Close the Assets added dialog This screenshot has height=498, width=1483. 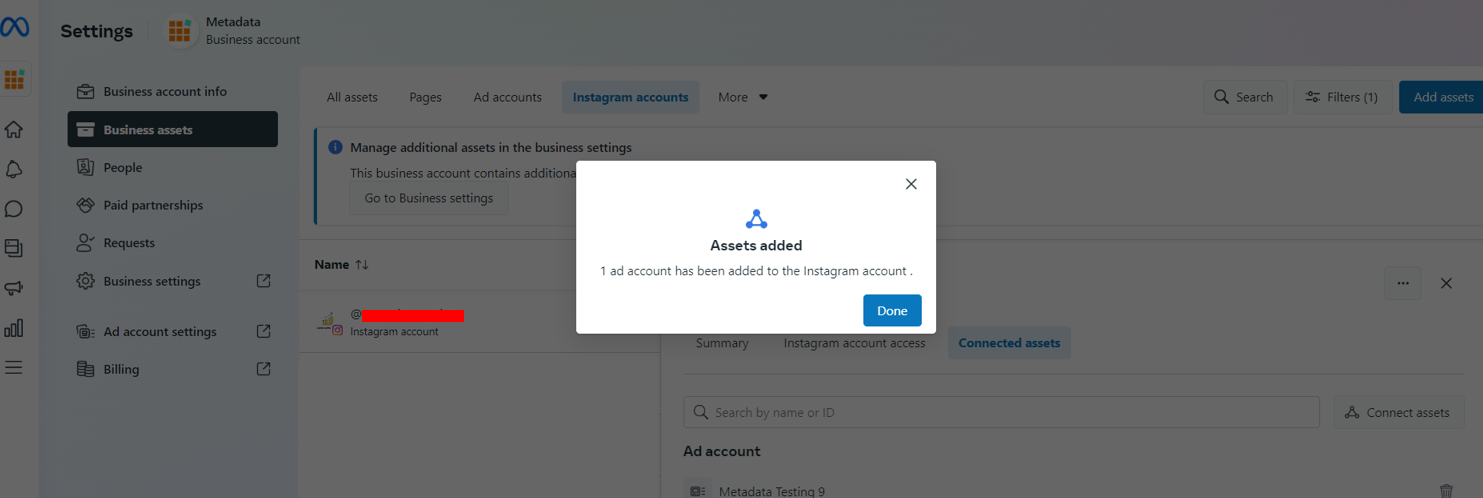[910, 184]
